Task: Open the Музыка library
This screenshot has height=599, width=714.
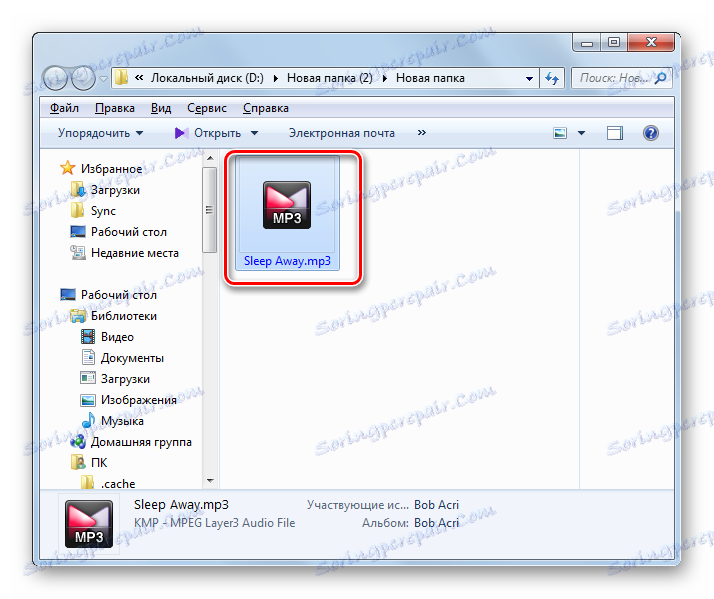Action: 122,421
